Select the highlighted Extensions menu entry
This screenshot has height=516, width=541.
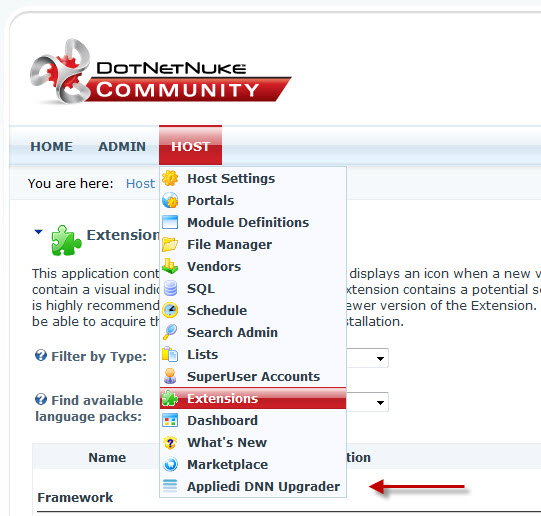click(x=253, y=398)
